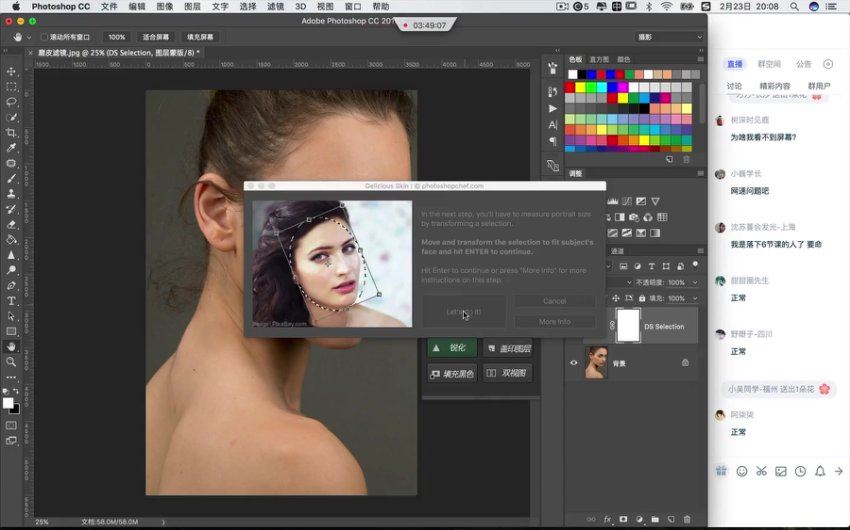Select the Eyedropper tool

[x=11, y=148]
